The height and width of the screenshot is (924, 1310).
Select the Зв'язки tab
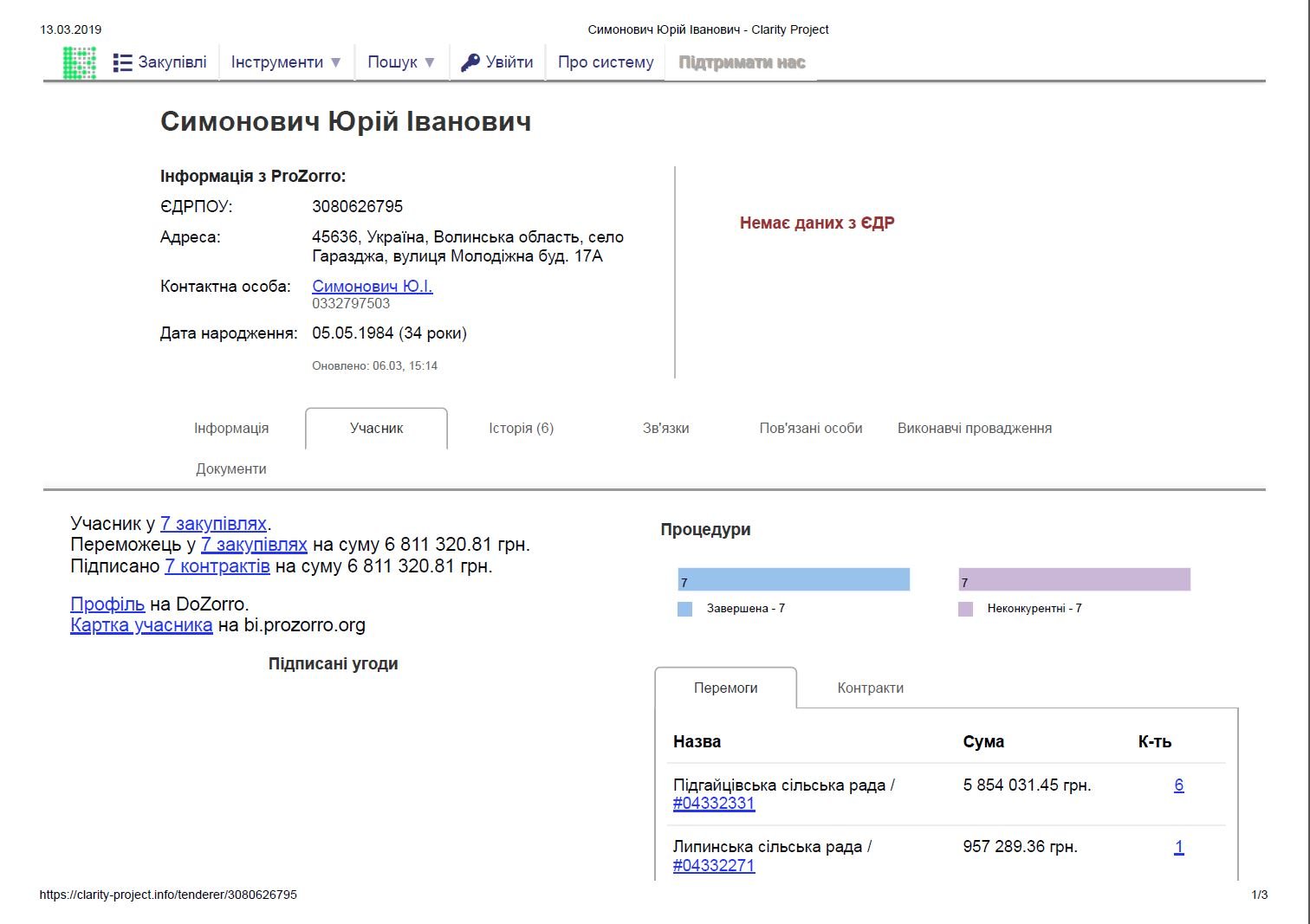[665, 429]
